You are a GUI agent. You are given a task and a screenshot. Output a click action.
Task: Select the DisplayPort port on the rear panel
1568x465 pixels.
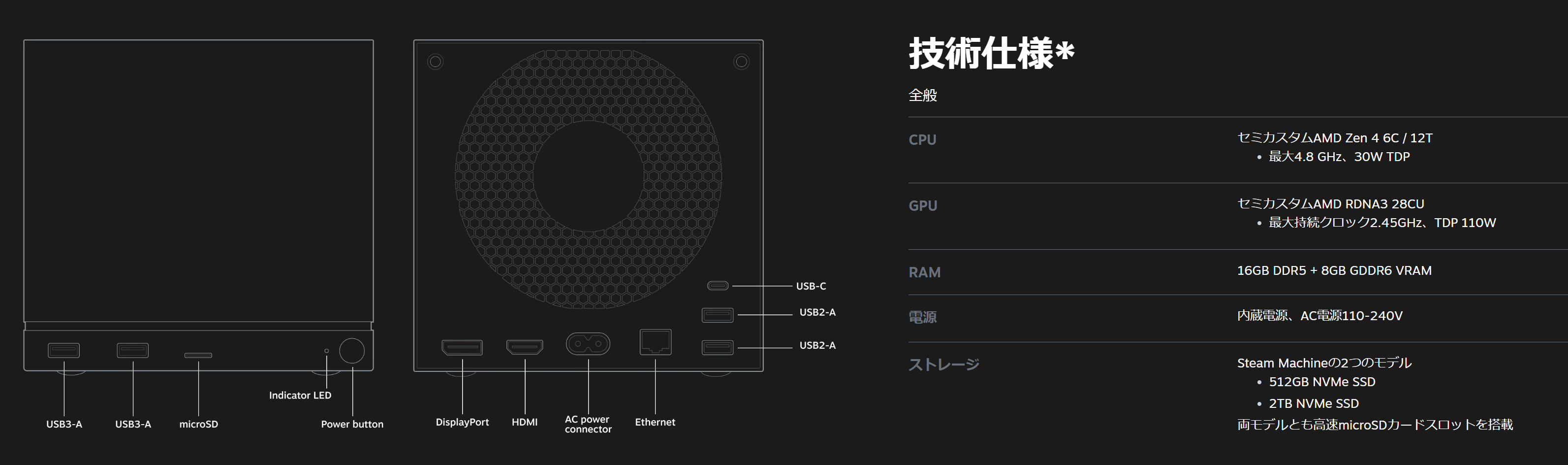pos(462,347)
